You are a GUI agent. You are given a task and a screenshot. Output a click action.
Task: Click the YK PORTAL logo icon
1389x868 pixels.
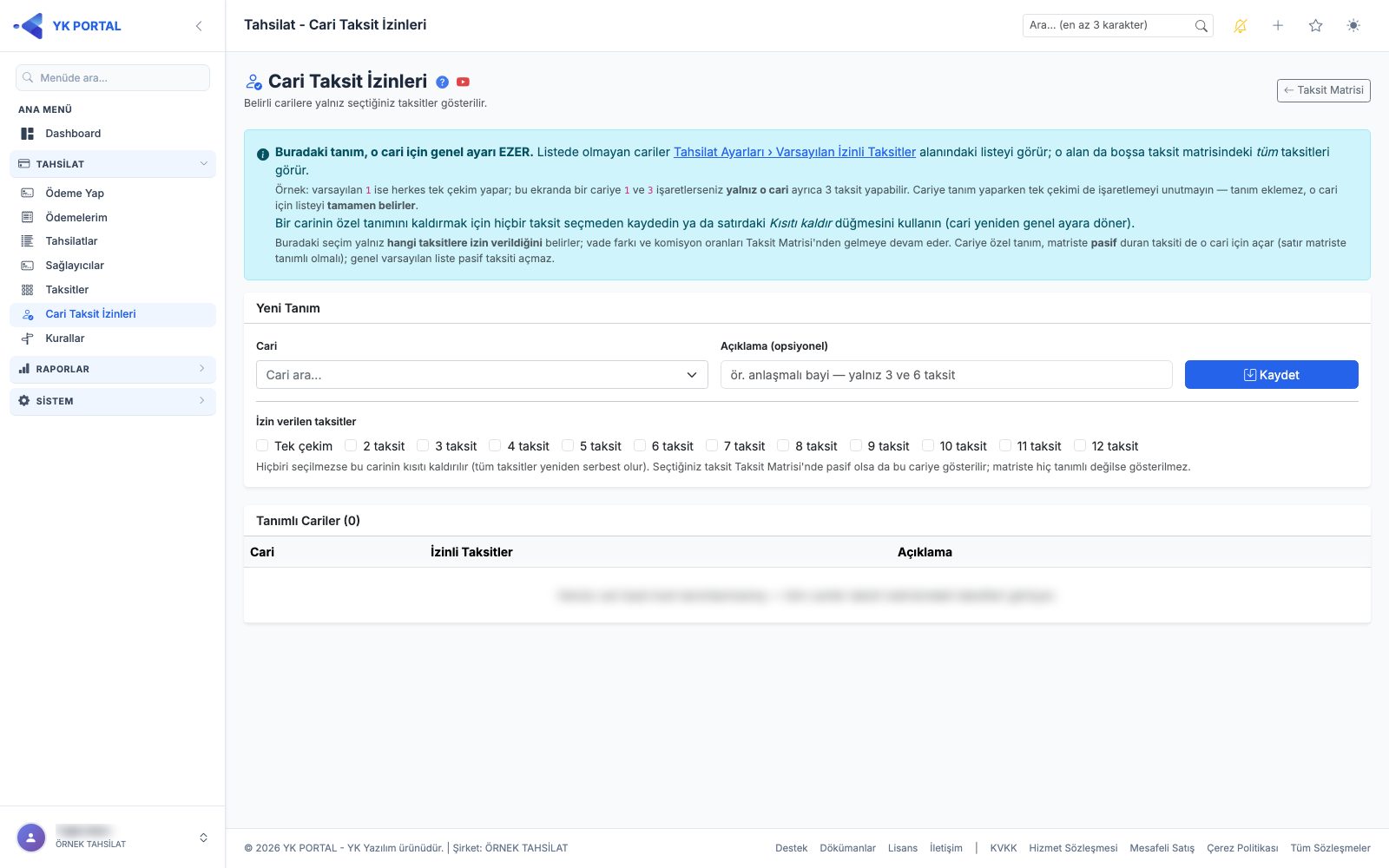[29, 26]
